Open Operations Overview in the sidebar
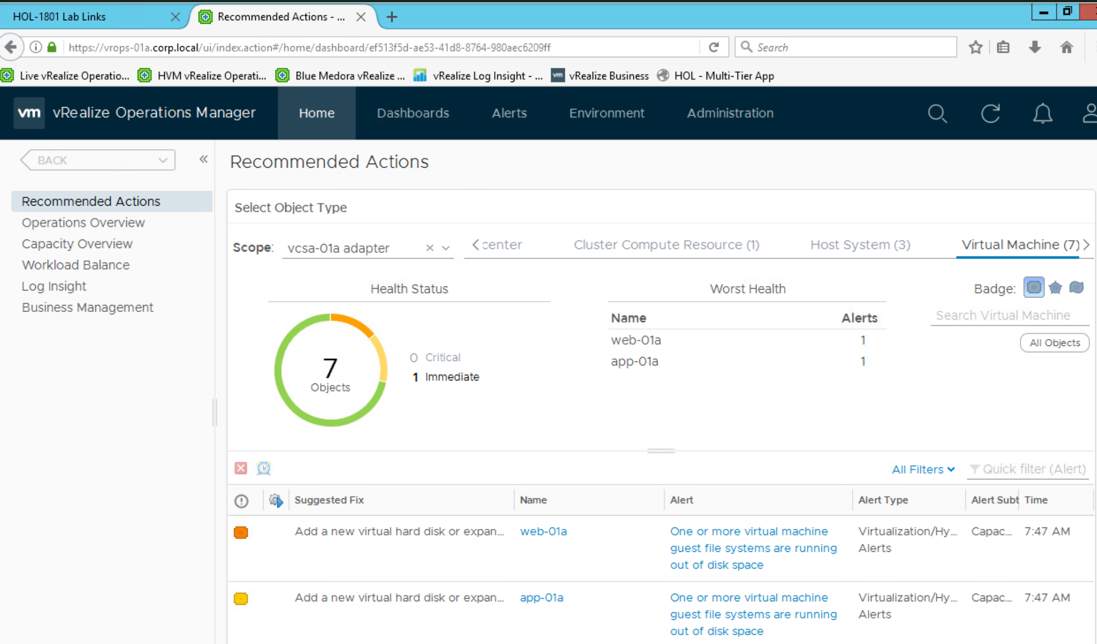This screenshot has width=1097, height=644. pyautogui.click(x=83, y=222)
